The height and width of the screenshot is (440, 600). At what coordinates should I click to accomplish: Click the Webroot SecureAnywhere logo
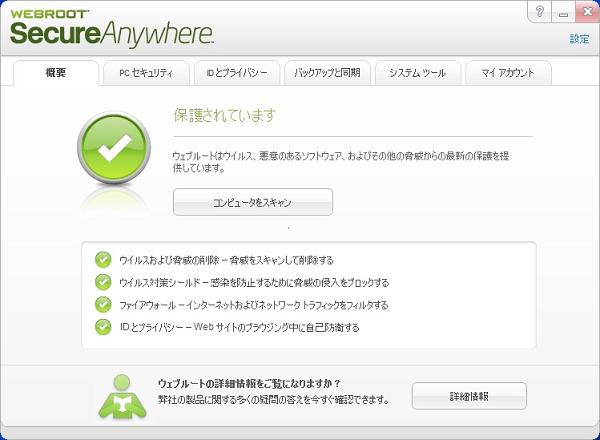click(111, 28)
